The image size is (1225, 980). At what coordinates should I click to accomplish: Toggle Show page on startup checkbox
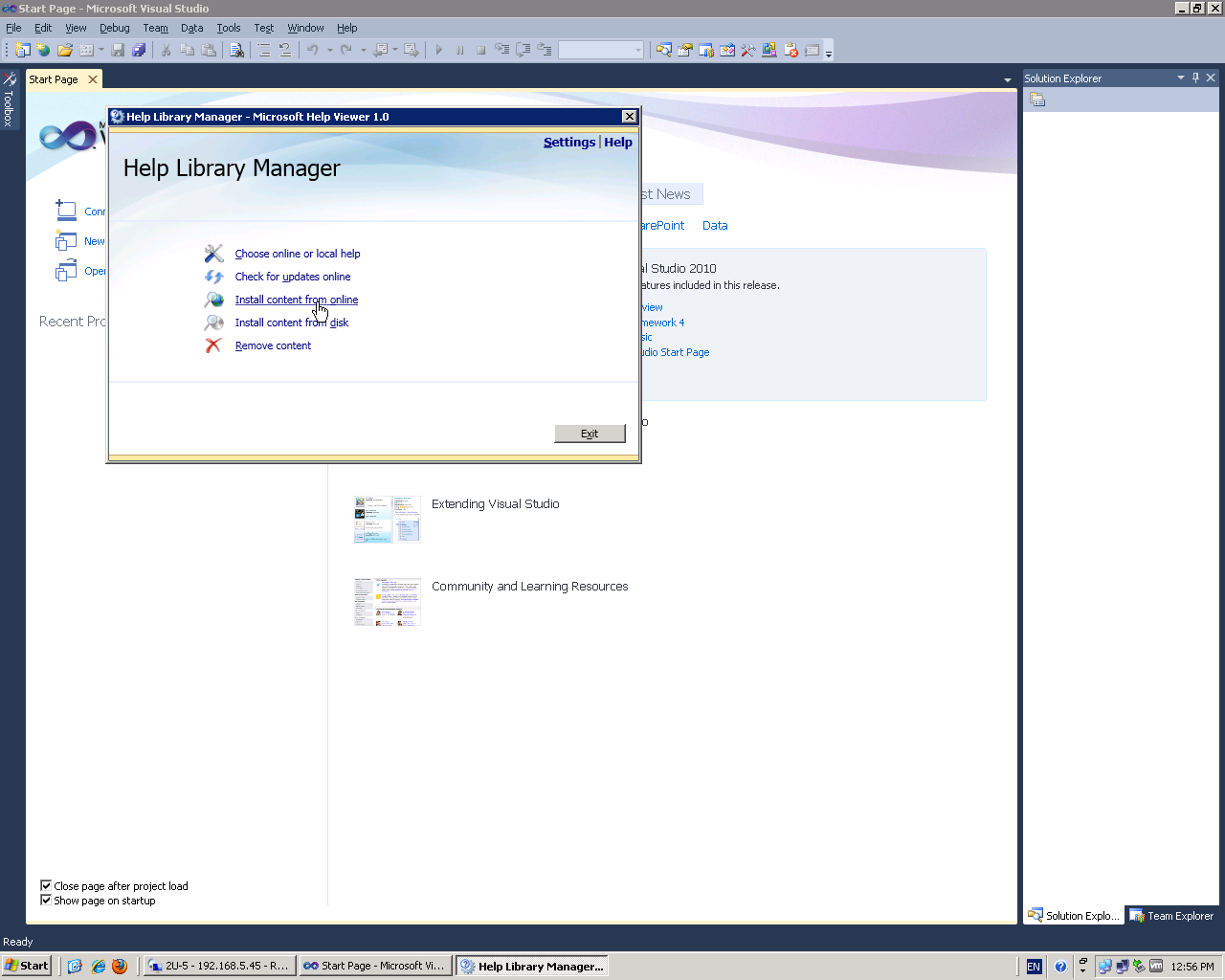coord(45,900)
